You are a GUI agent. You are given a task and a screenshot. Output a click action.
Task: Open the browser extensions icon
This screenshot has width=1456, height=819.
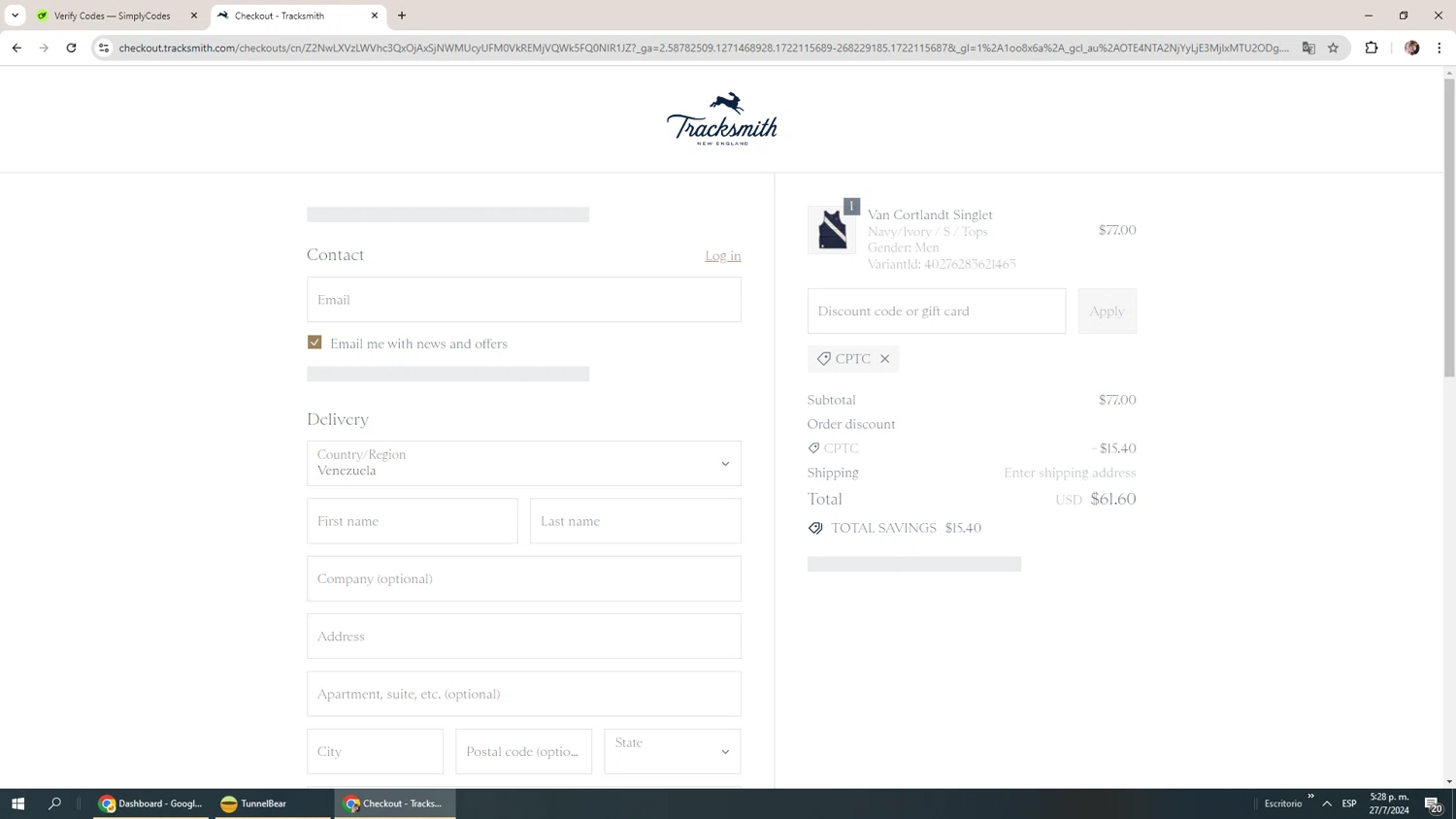click(1372, 48)
